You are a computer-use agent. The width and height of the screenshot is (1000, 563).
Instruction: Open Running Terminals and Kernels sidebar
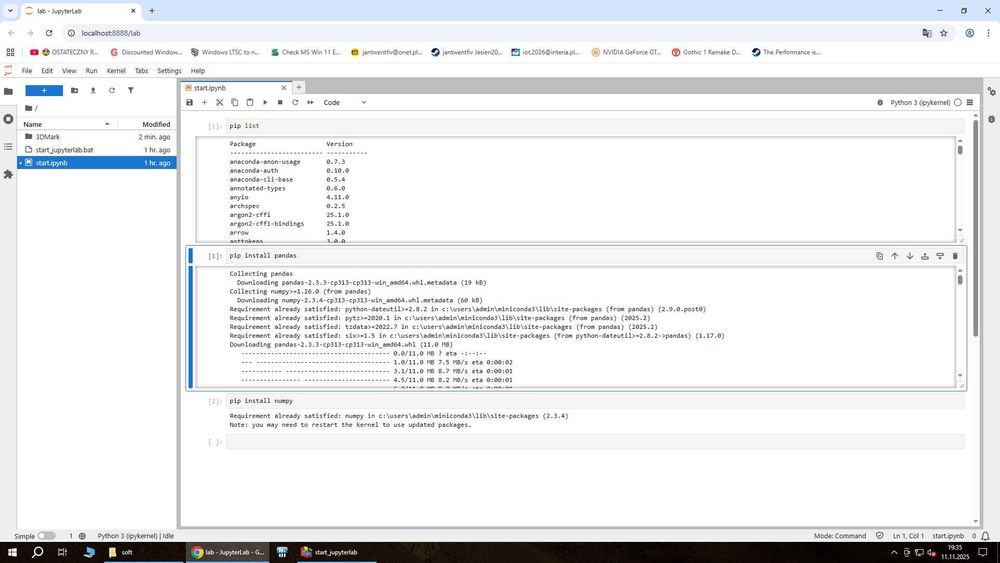(x=8, y=119)
